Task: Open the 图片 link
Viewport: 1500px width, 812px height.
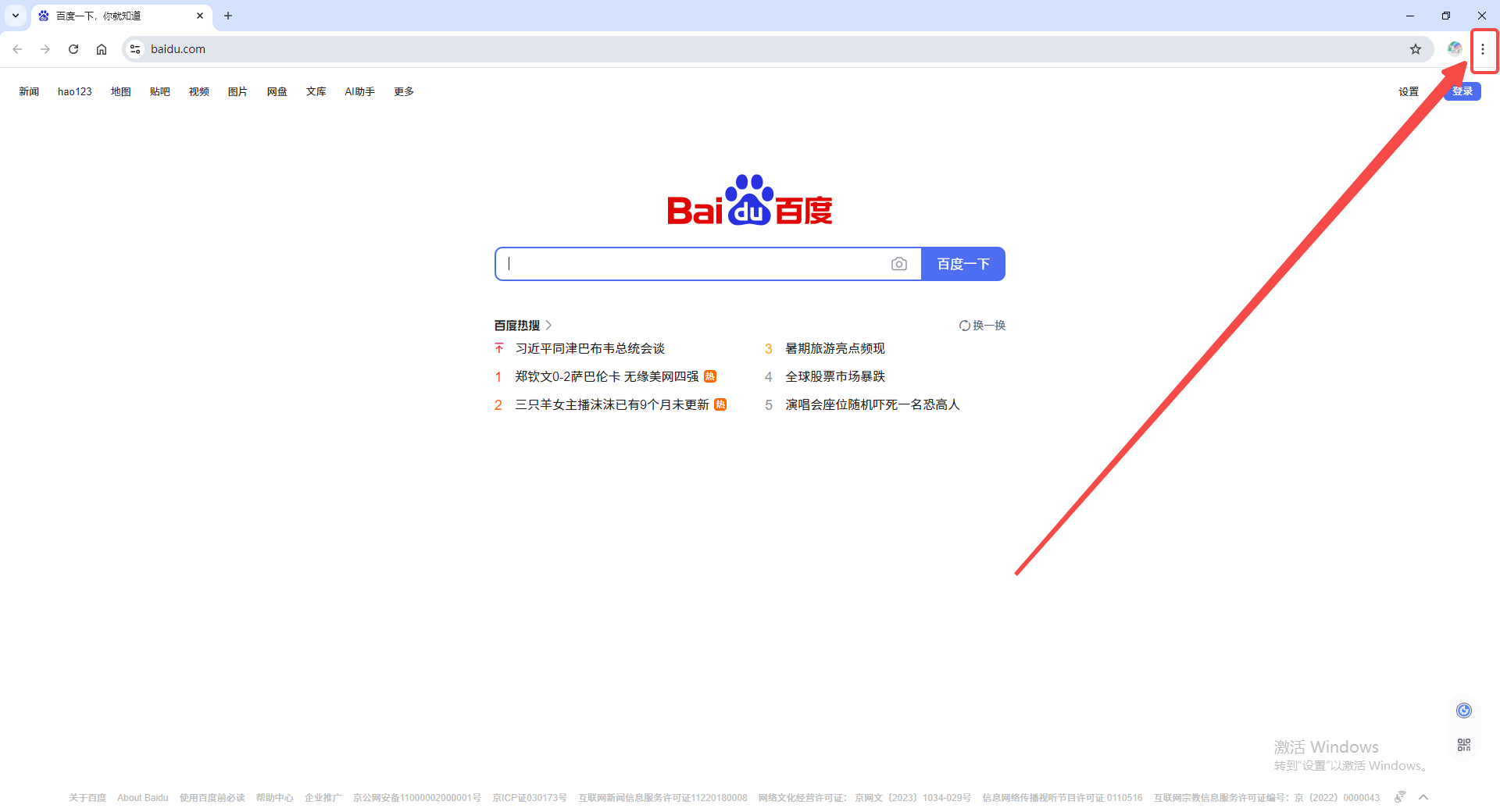Action: pos(237,91)
